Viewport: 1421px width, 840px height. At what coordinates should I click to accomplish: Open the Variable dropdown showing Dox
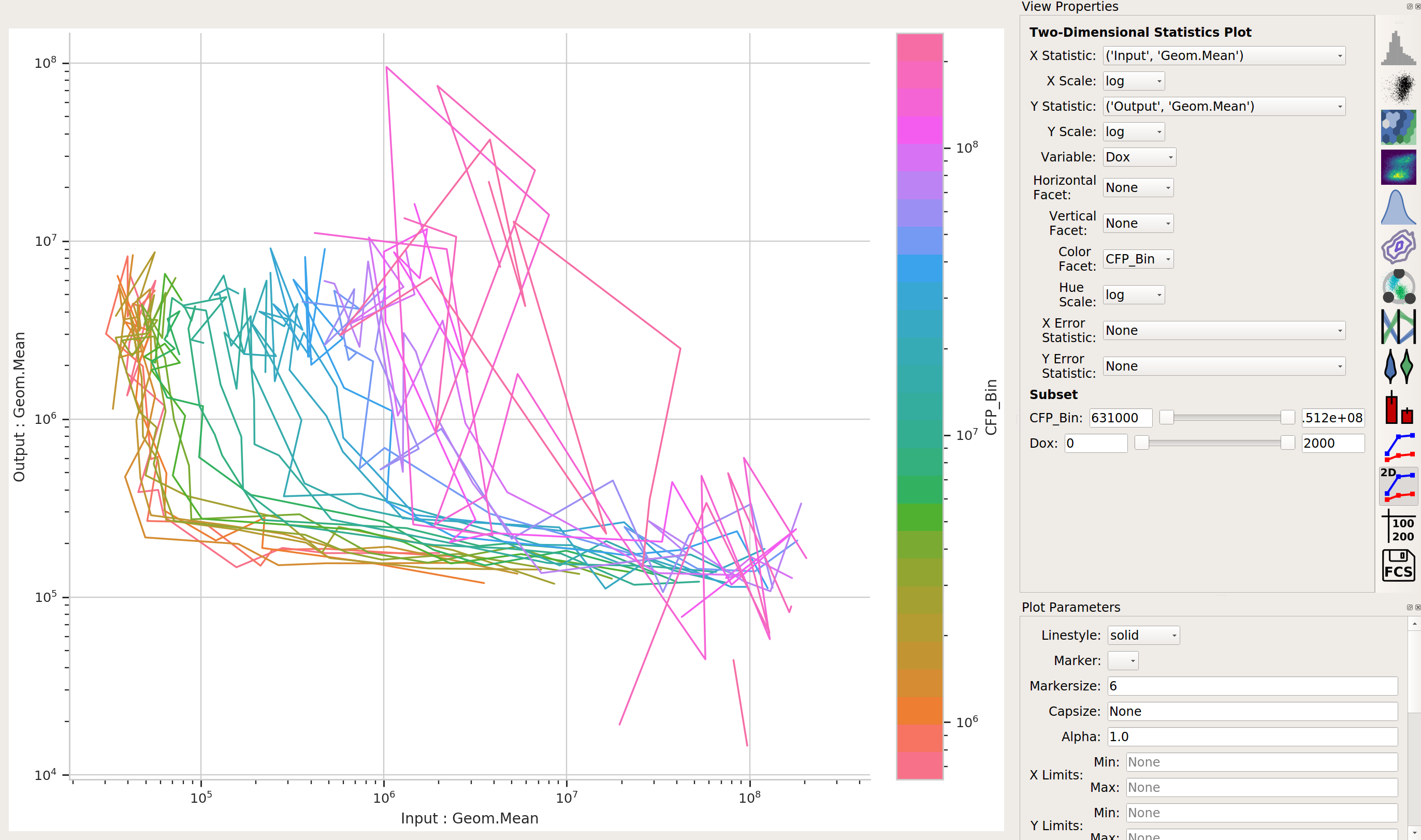[x=1139, y=157]
